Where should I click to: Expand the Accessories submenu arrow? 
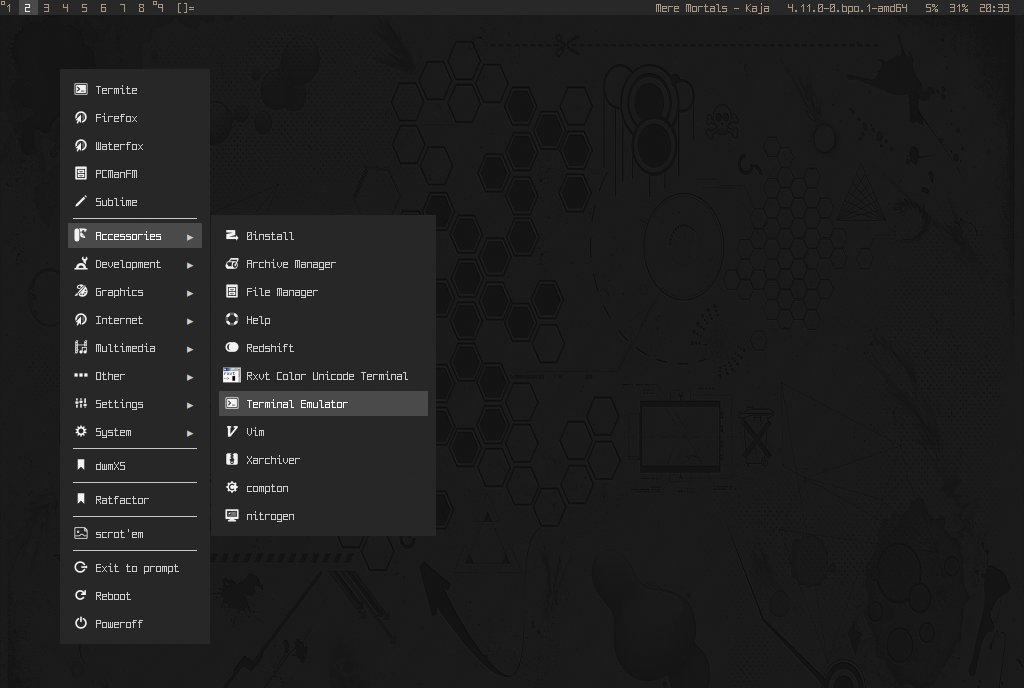(190, 237)
